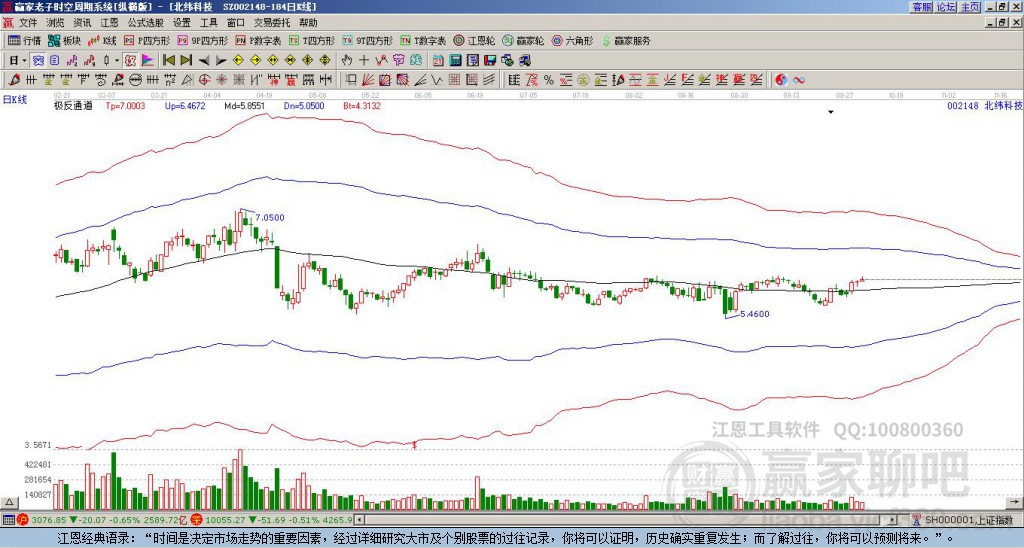Open the calendar icon tool
1024x548 pixels.
tap(438, 61)
